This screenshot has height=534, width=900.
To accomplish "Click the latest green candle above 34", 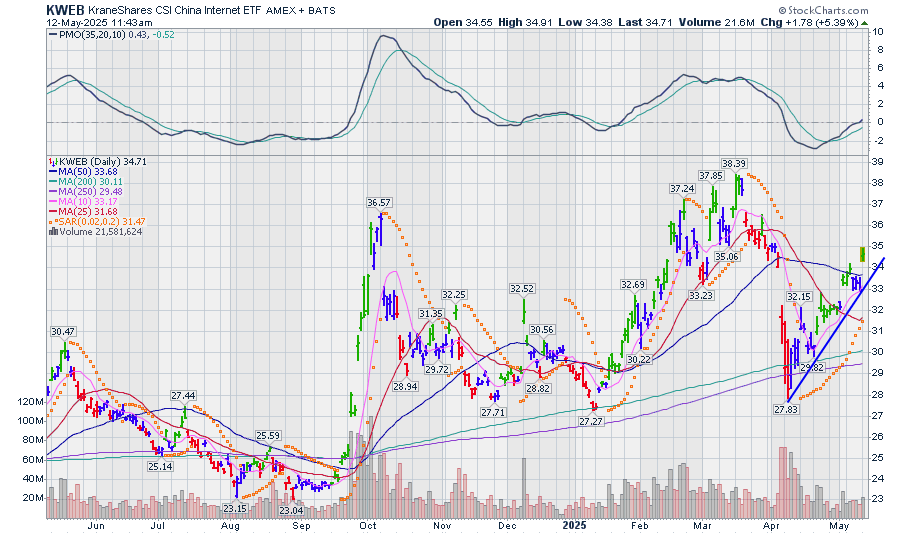I will coord(862,254).
